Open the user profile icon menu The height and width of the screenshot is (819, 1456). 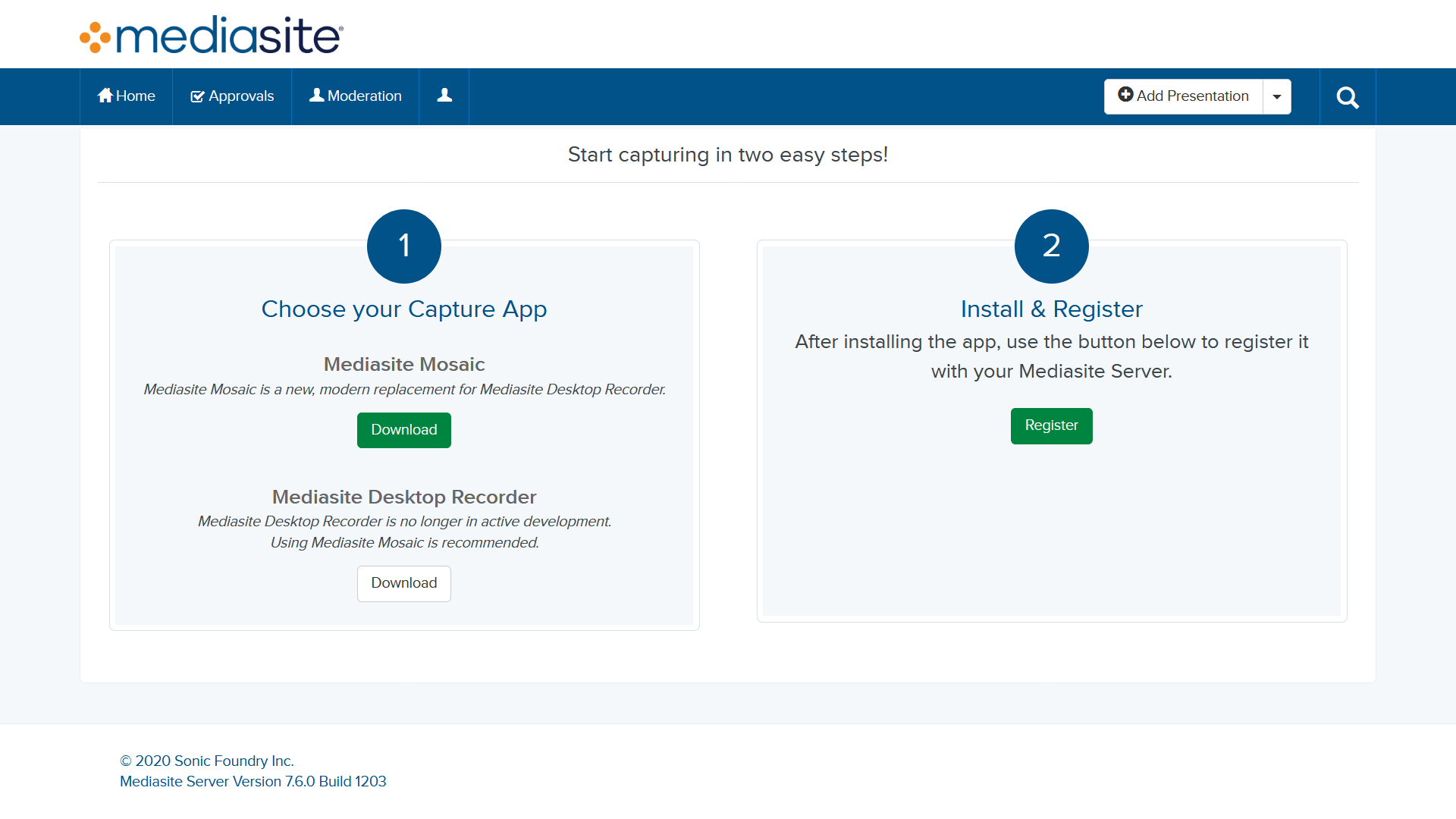pos(444,96)
